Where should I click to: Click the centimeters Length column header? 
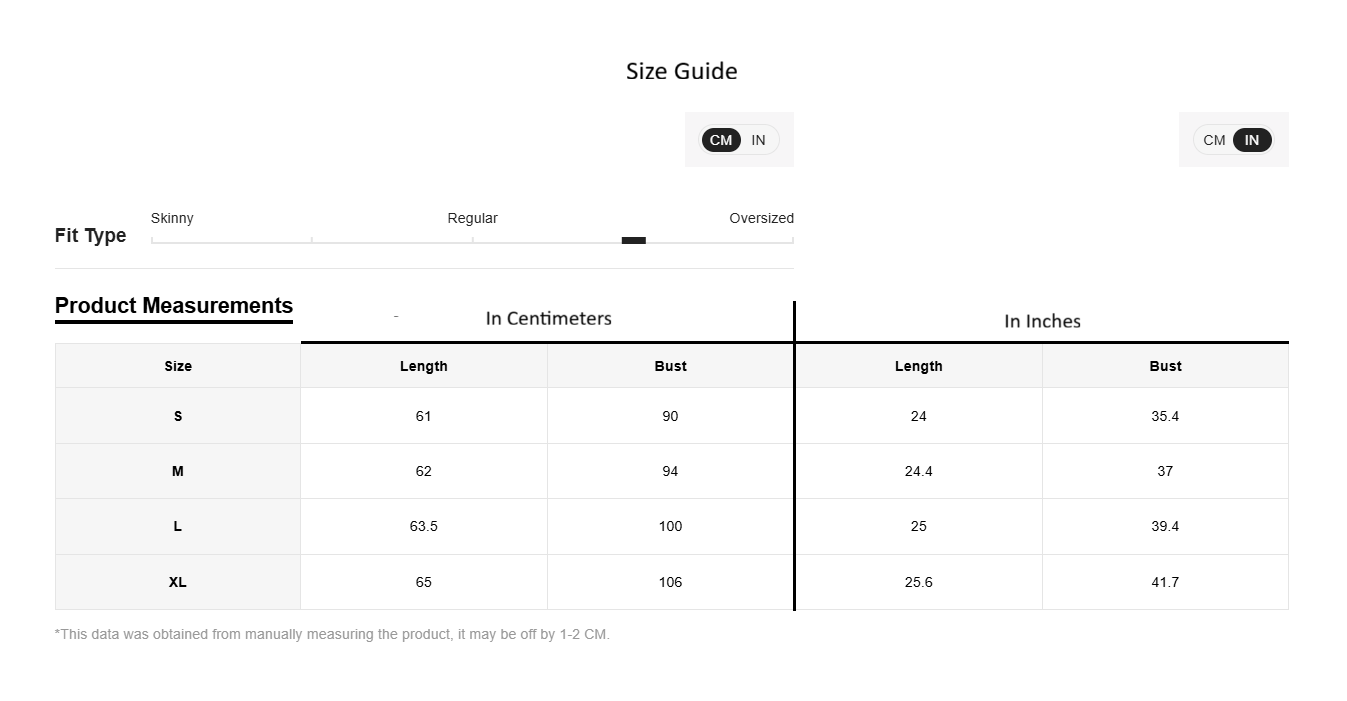point(424,366)
